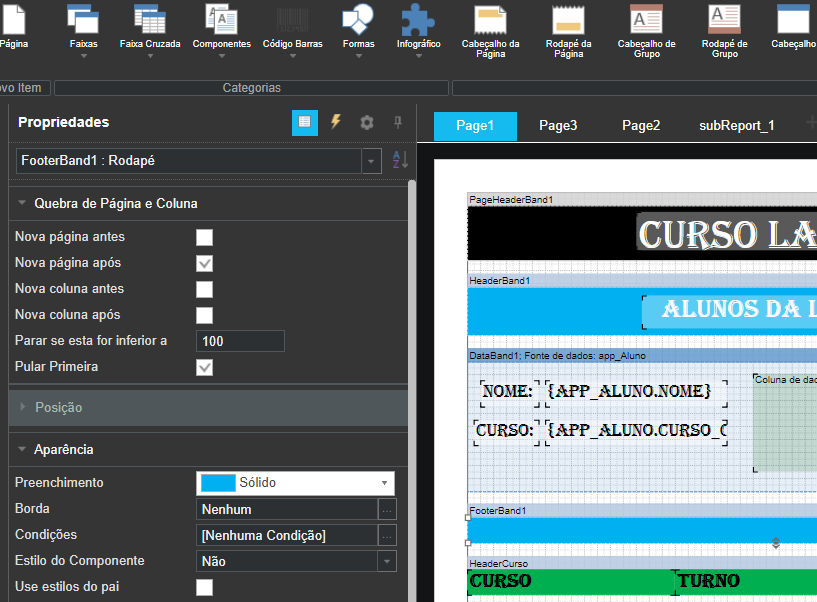Click the Condições value field
The image size is (817, 602).
click(x=287, y=535)
